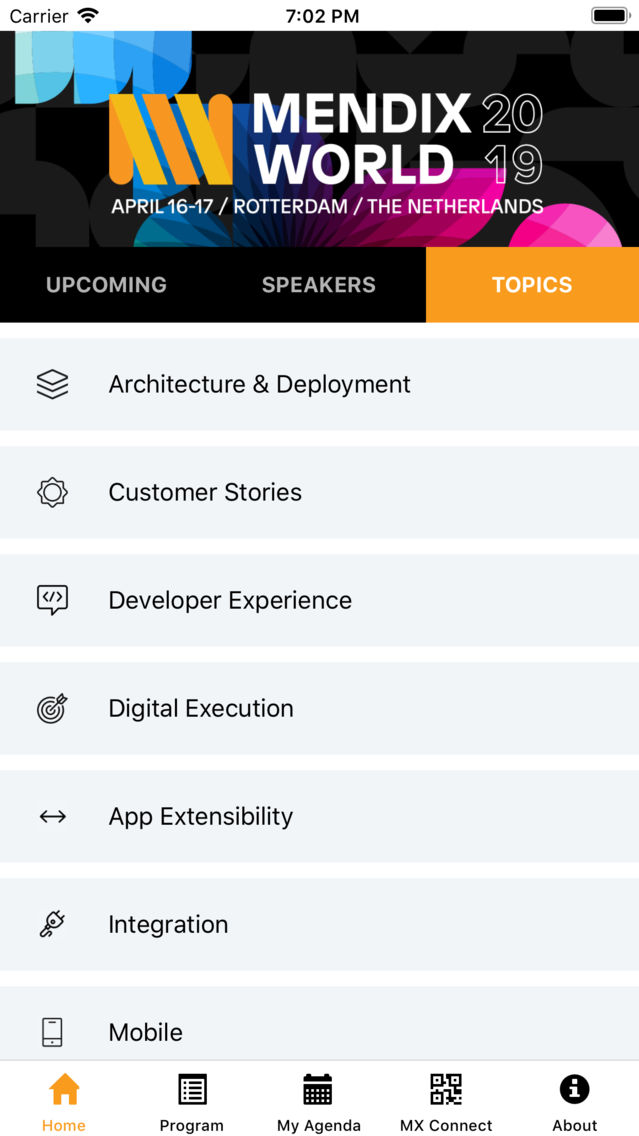Viewport: 639px width, 1136px height.
Task: Tap the Mobile phone icon
Action: coord(52,1032)
